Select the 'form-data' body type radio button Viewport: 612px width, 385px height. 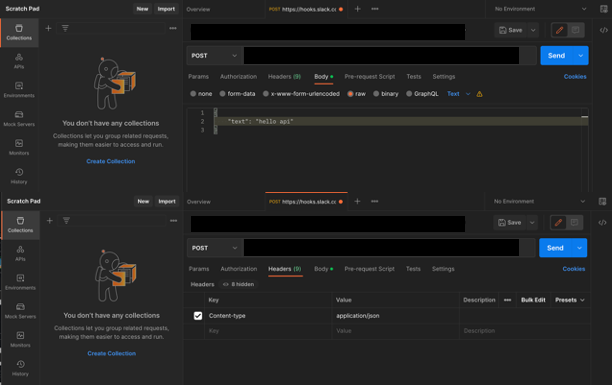(x=222, y=94)
